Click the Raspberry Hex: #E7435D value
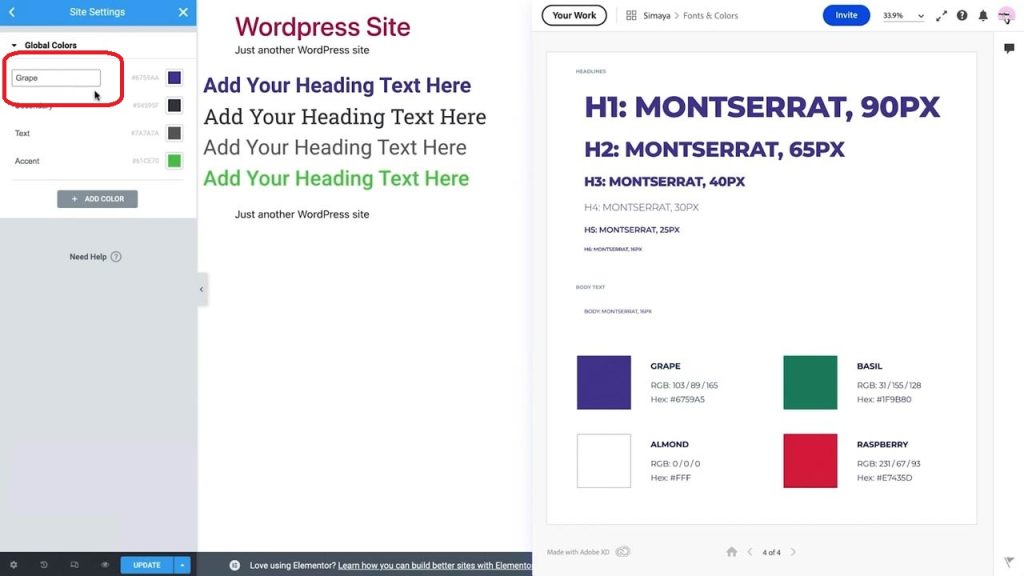 coord(885,478)
